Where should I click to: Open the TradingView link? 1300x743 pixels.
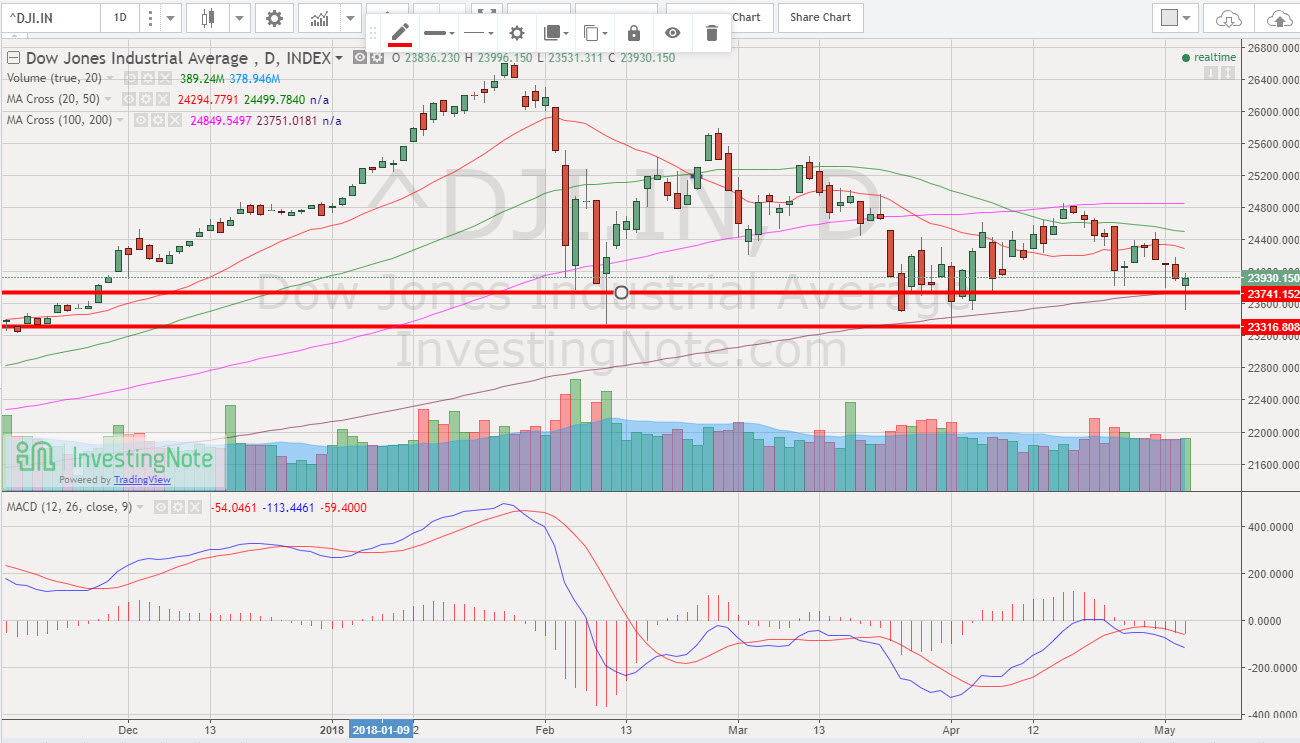click(141, 480)
